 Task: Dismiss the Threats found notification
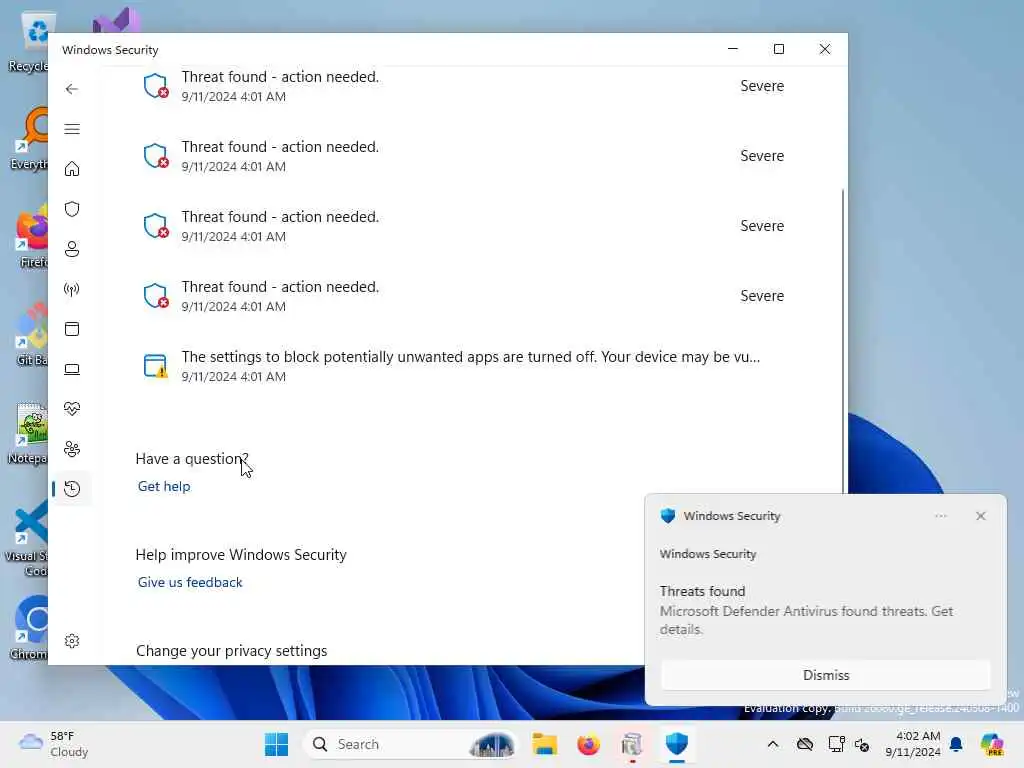coord(825,675)
